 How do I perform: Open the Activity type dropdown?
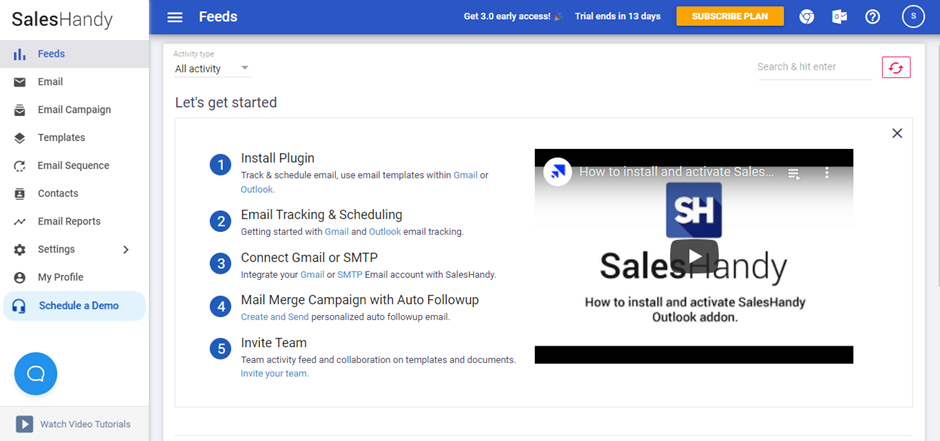[x=212, y=69]
